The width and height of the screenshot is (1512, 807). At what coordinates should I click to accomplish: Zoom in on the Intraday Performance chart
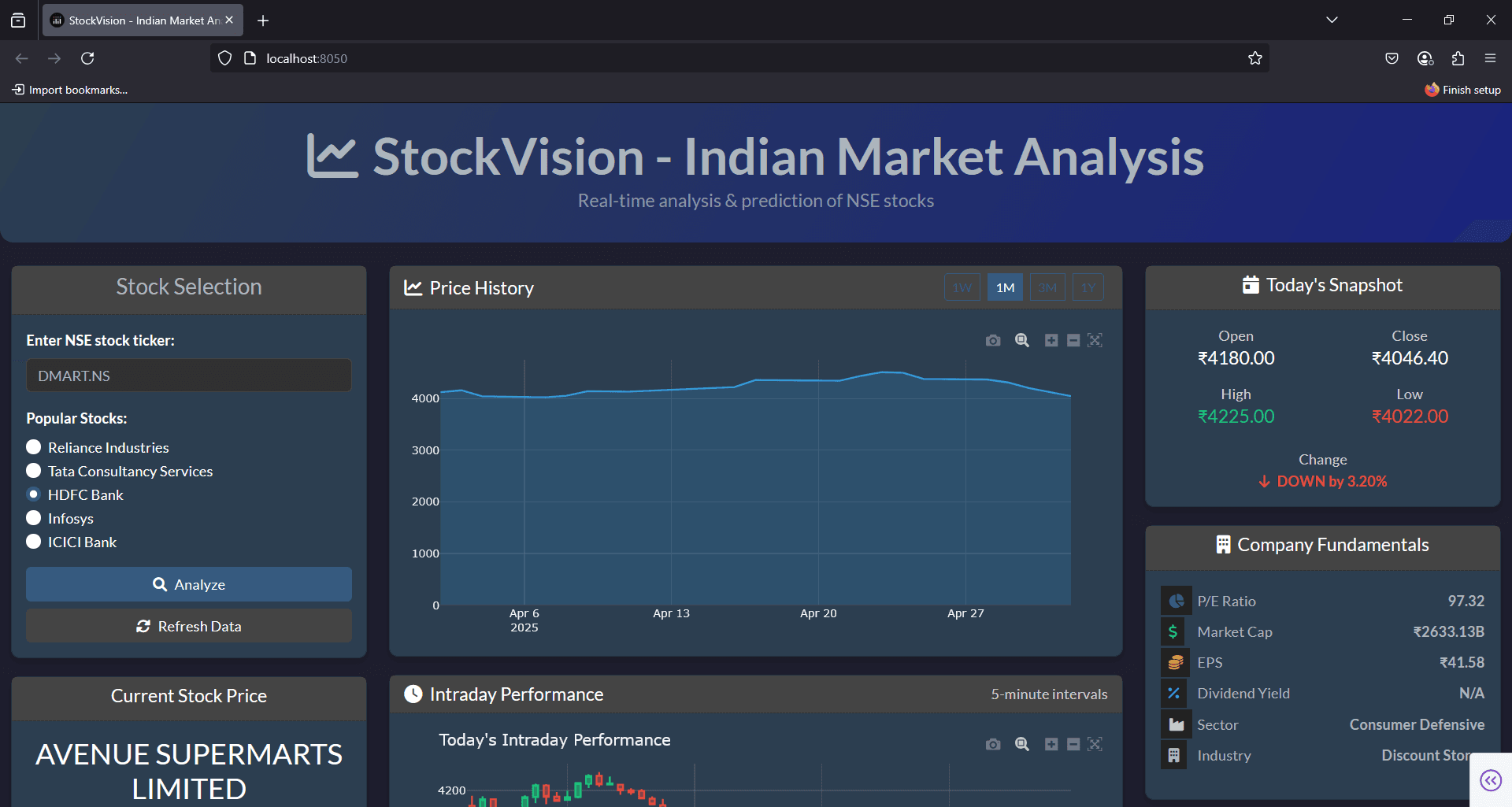1051,744
